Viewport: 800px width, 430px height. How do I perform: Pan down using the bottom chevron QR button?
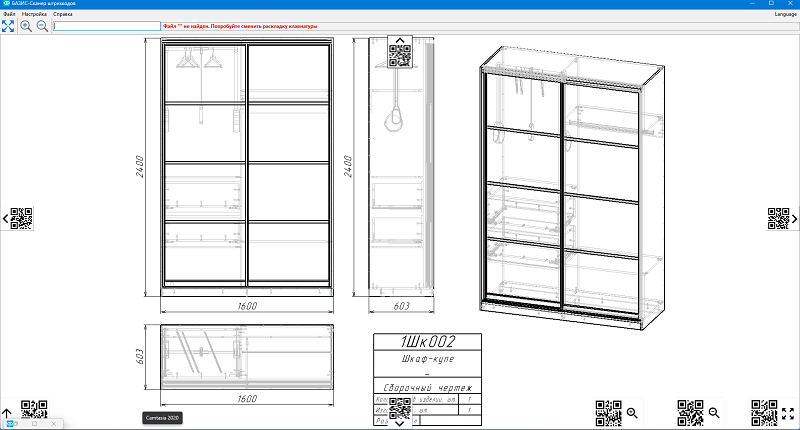coord(400,412)
